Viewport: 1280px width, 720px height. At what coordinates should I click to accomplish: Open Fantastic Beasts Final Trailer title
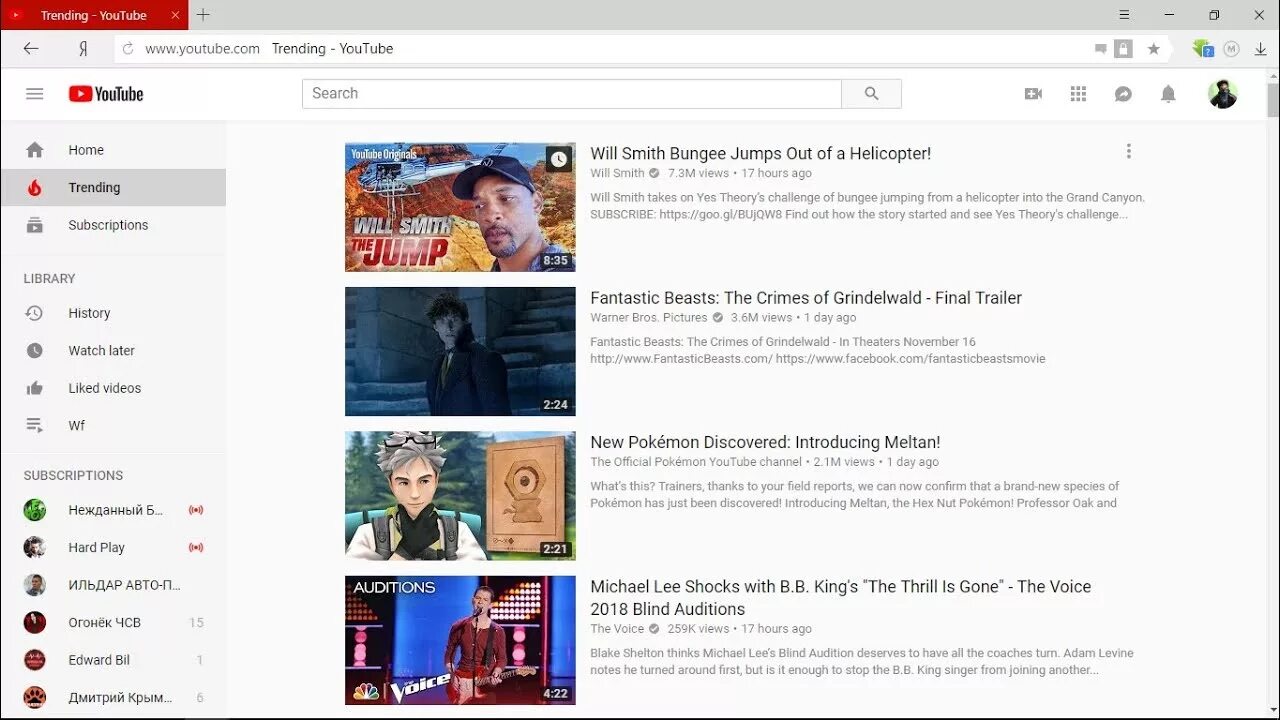(806, 298)
